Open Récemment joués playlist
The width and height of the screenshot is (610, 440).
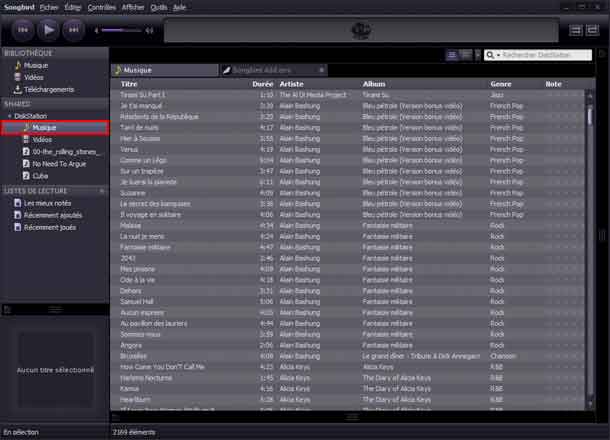[x=49, y=227]
